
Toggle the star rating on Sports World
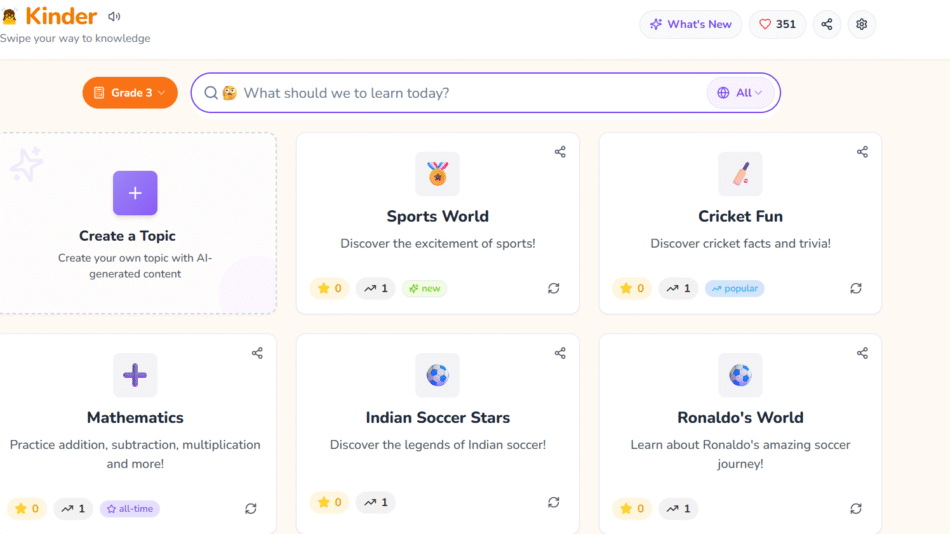pos(329,288)
